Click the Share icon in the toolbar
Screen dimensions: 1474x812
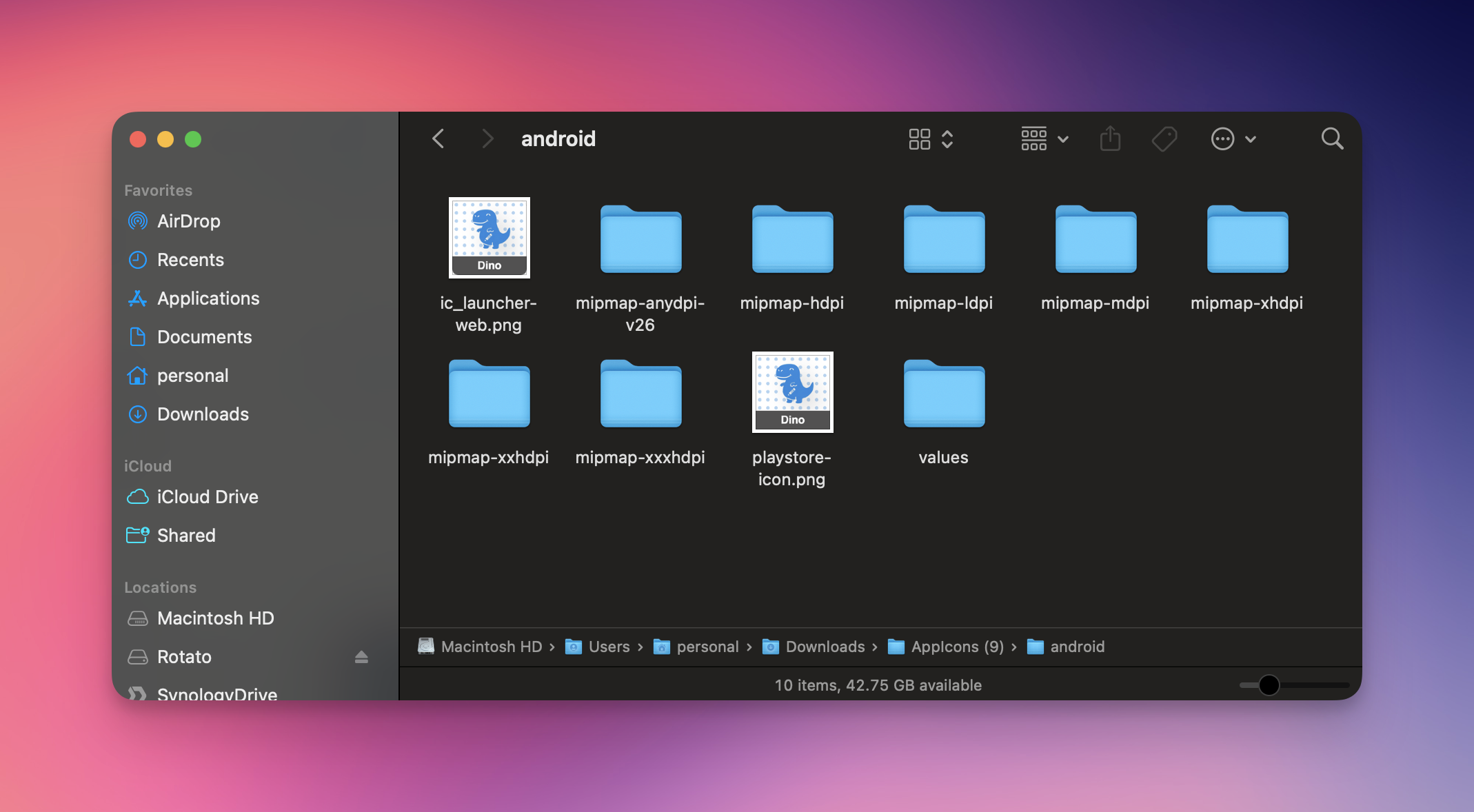(1110, 139)
